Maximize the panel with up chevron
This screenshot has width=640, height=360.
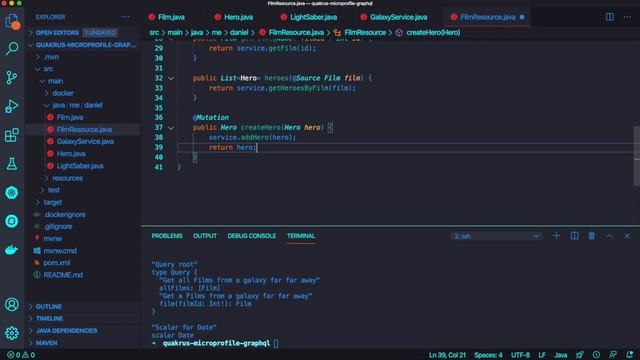coord(609,236)
